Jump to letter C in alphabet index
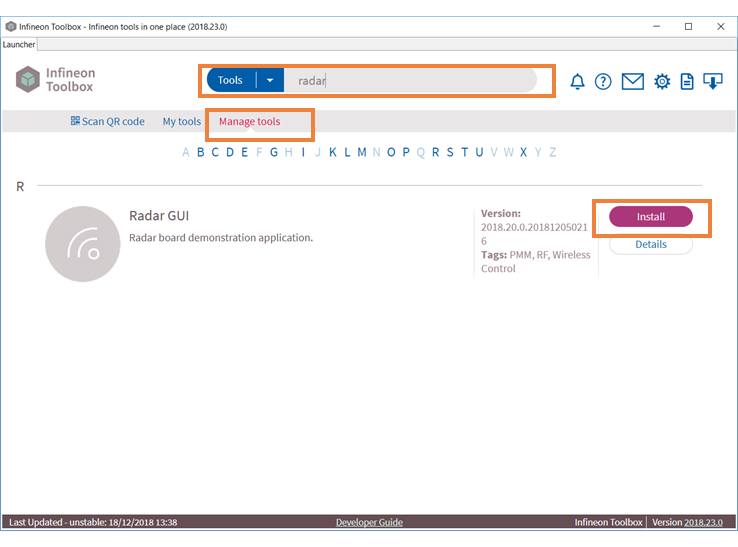 [215, 152]
